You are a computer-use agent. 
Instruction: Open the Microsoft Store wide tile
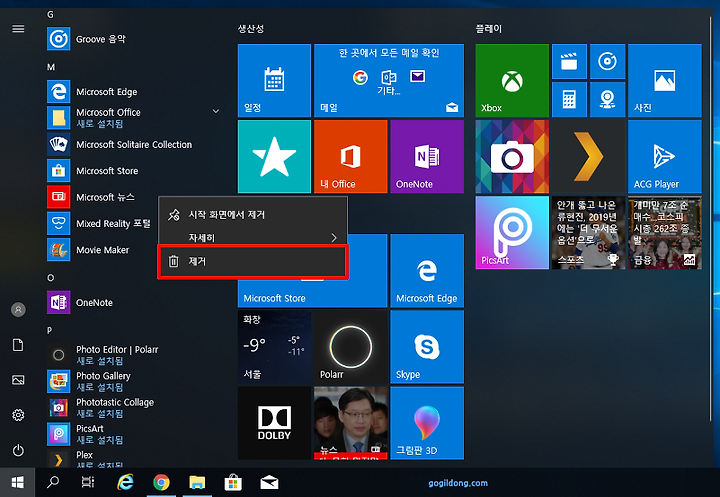[x=312, y=292]
